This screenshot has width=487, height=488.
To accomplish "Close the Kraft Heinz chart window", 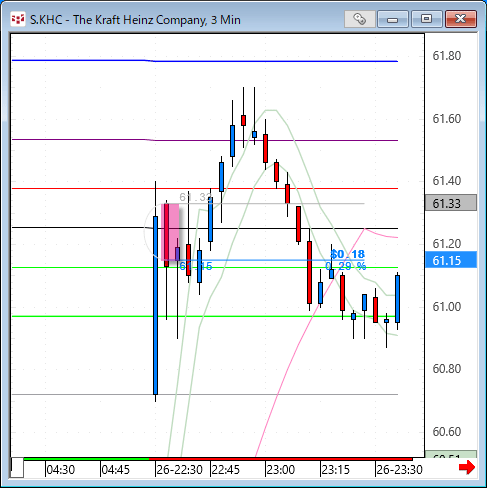I will pos(461,19).
